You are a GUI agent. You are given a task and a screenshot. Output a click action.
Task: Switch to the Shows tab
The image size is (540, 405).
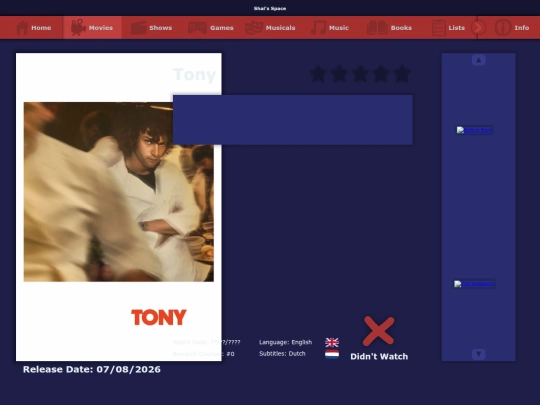point(151,28)
